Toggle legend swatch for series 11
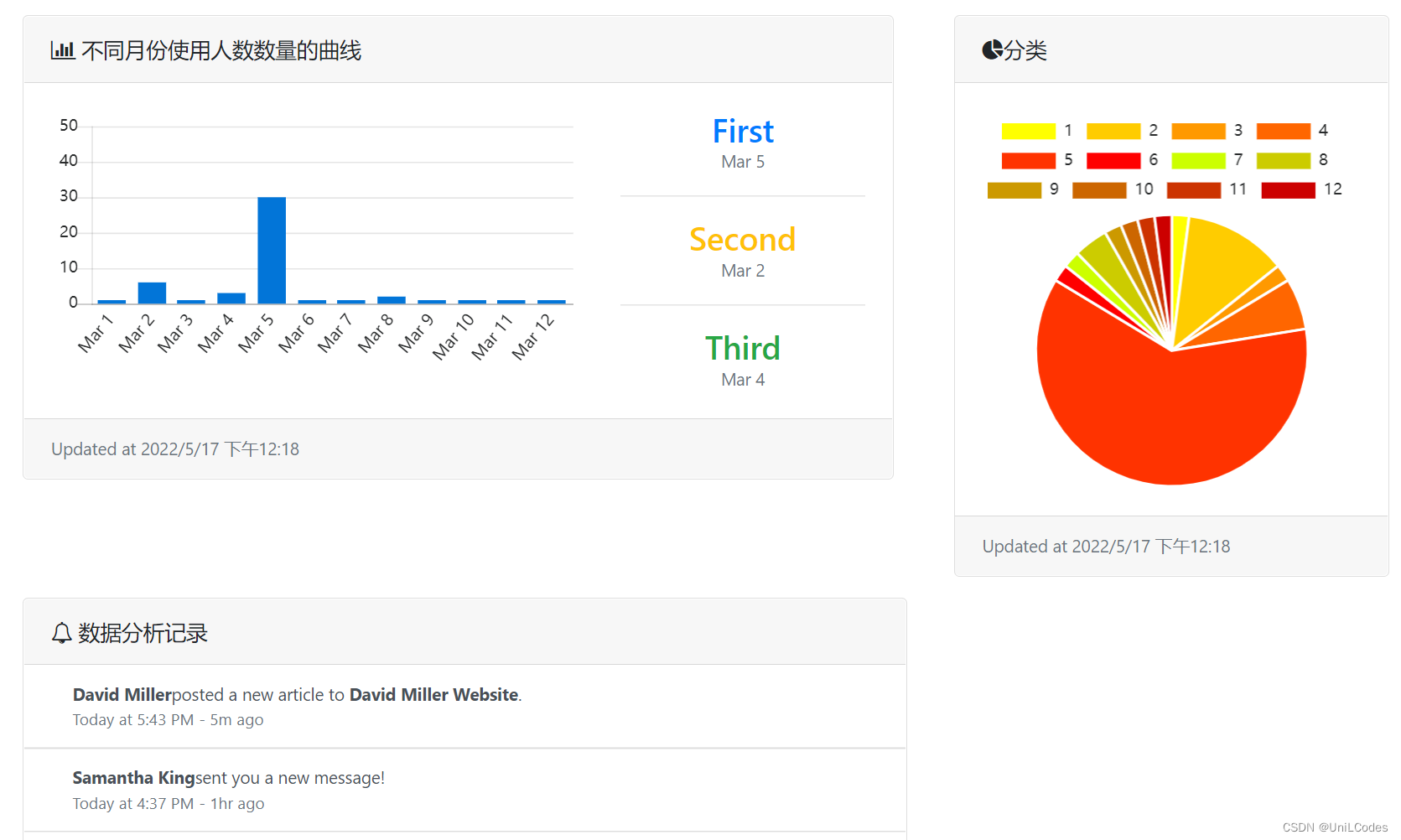Screen dimensions: 1401x840 pyautogui.click(x=1194, y=189)
